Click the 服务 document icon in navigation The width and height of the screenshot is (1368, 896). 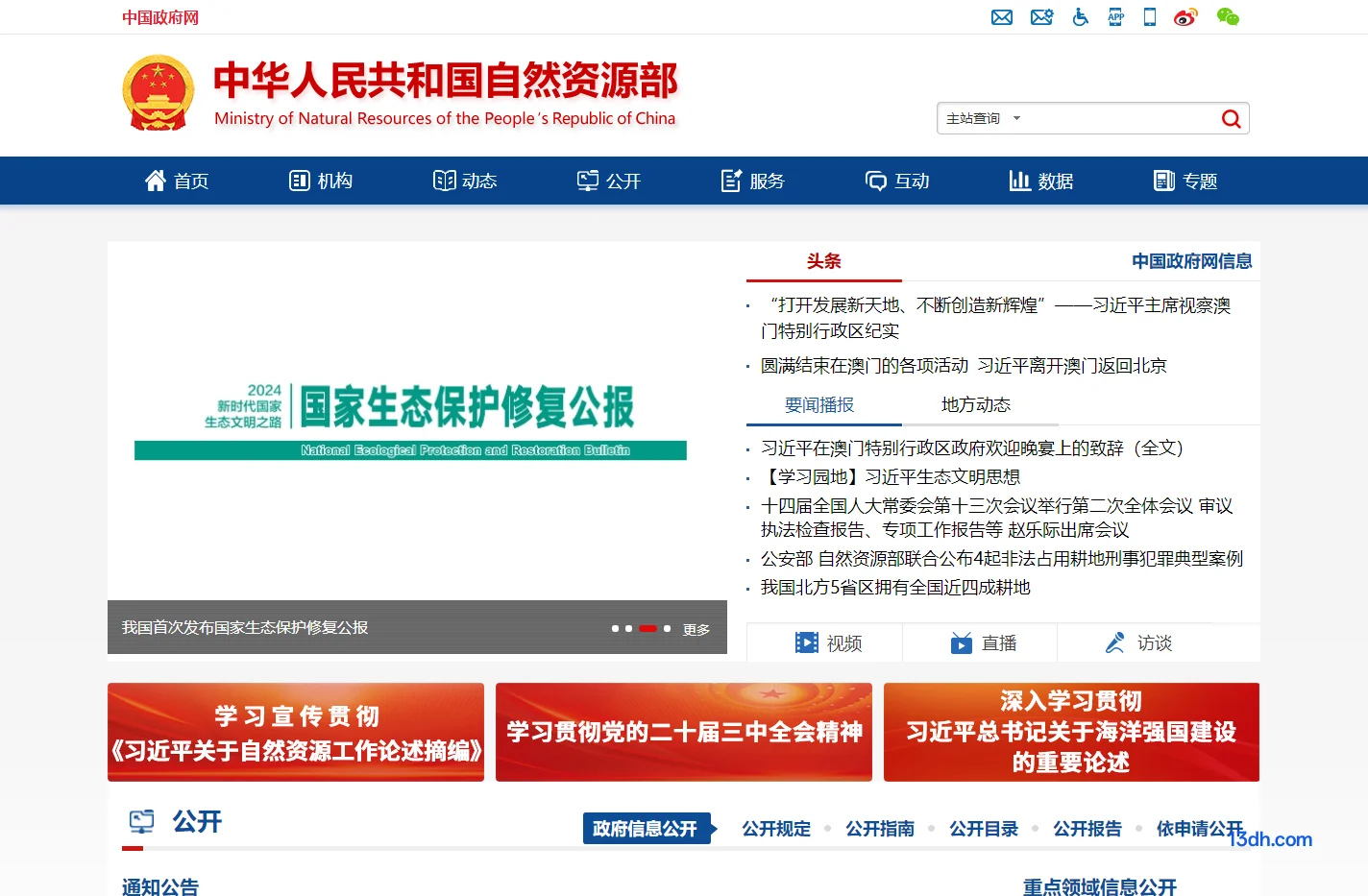[732, 181]
